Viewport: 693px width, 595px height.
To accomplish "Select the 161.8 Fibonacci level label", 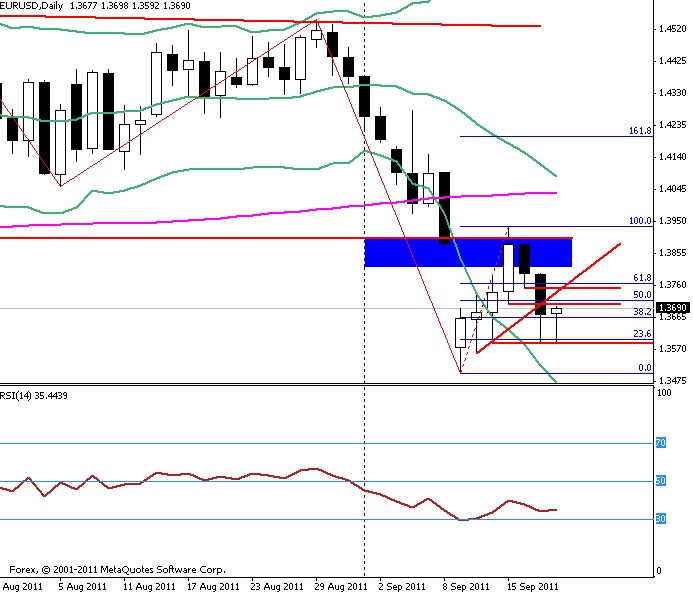I will click(640, 130).
